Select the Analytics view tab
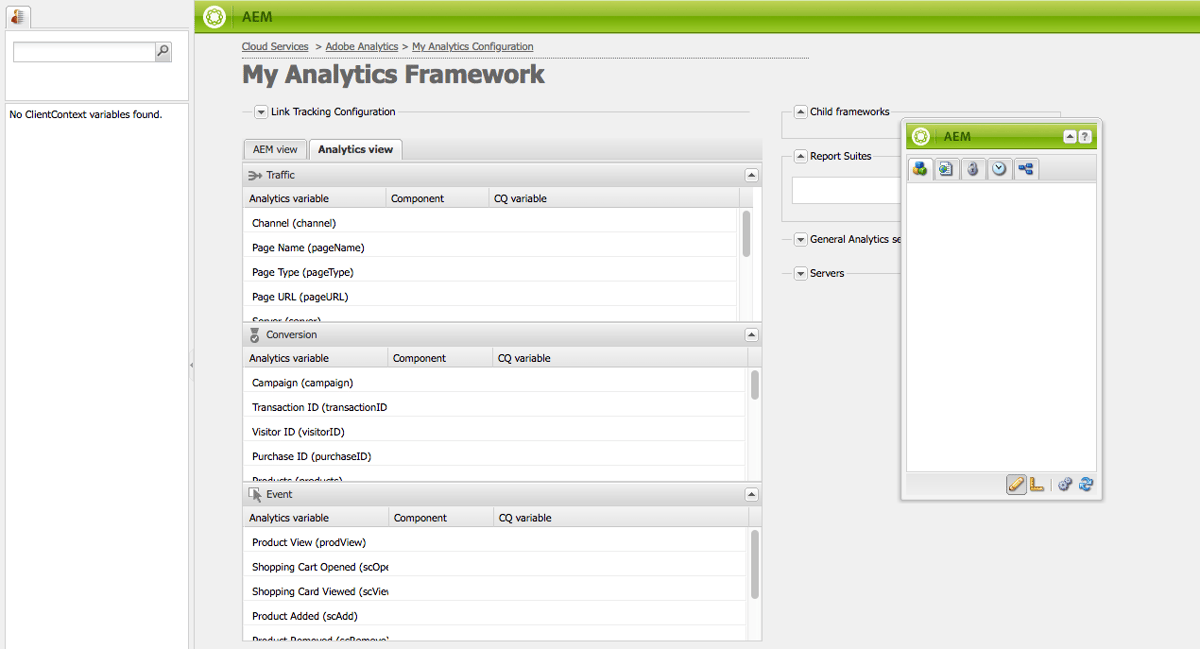The width and height of the screenshot is (1200, 649). [354, 149]
